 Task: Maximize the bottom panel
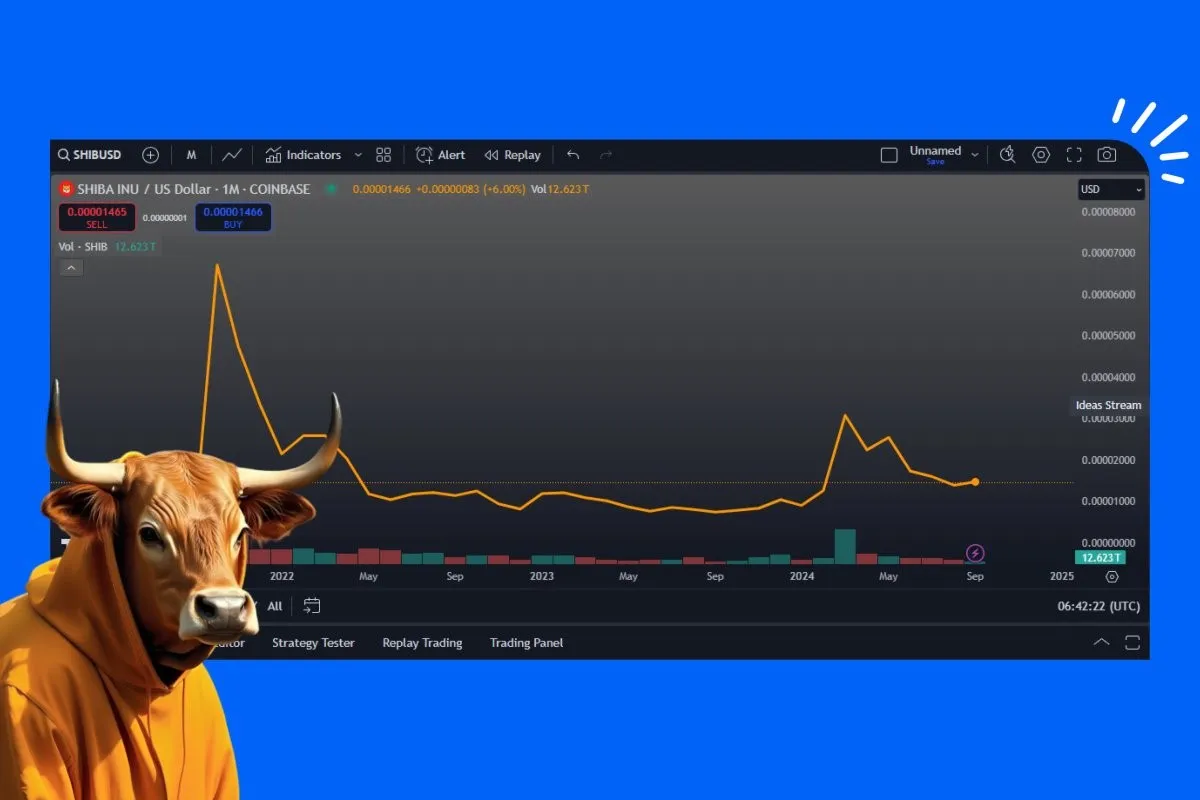[1132, 642]
